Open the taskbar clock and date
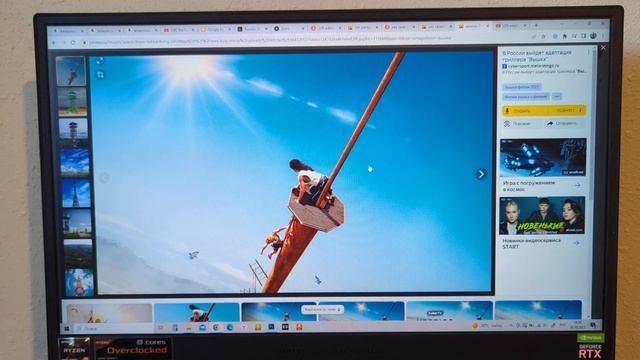Image resolution: width=640 pixels, height=360 pixels. [x=578, y=325]
